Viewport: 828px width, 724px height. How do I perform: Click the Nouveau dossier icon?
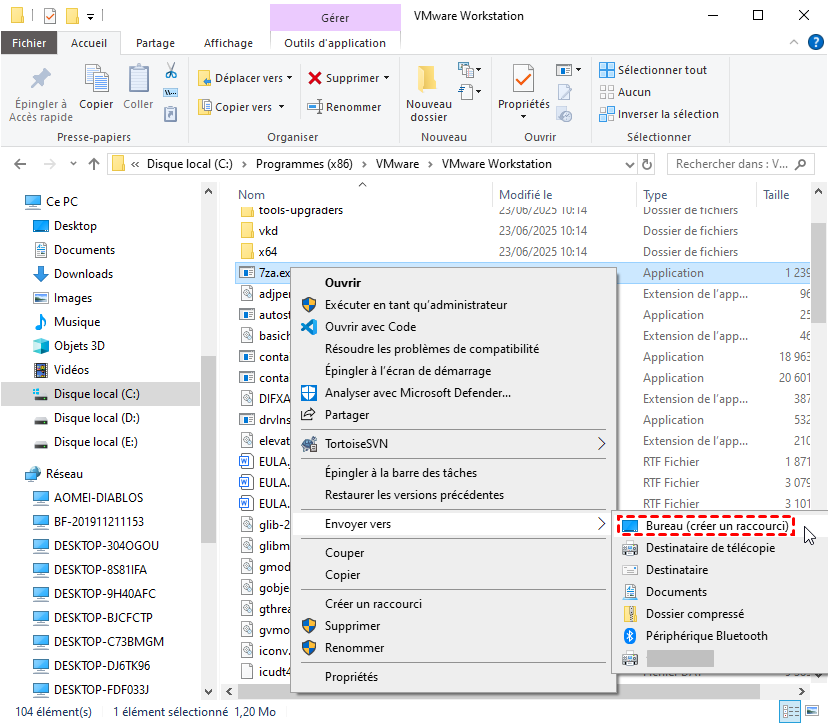click(428, 80)
